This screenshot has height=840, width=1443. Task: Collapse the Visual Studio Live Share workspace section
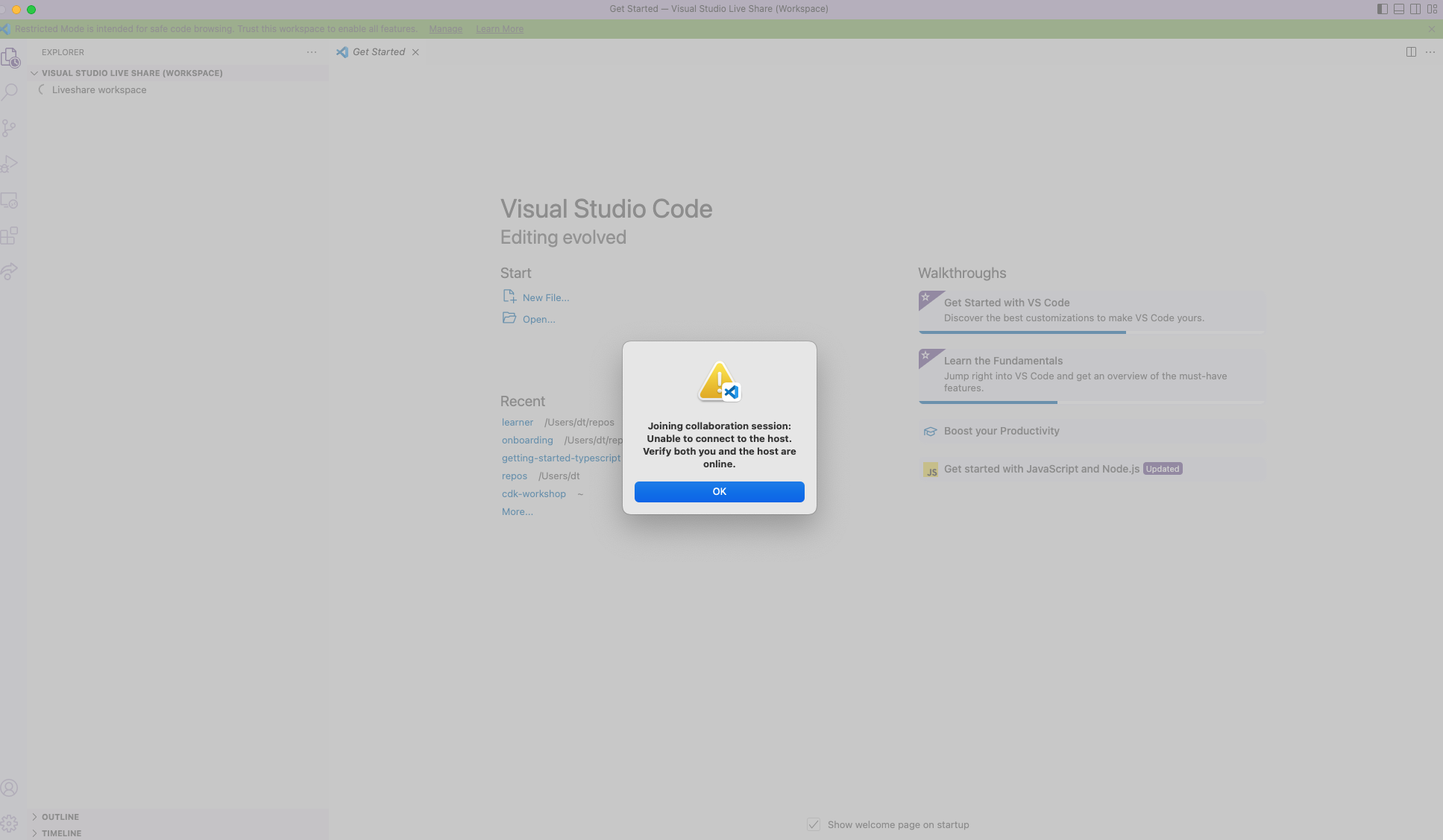pyautogui.click(x=179, y=73)
